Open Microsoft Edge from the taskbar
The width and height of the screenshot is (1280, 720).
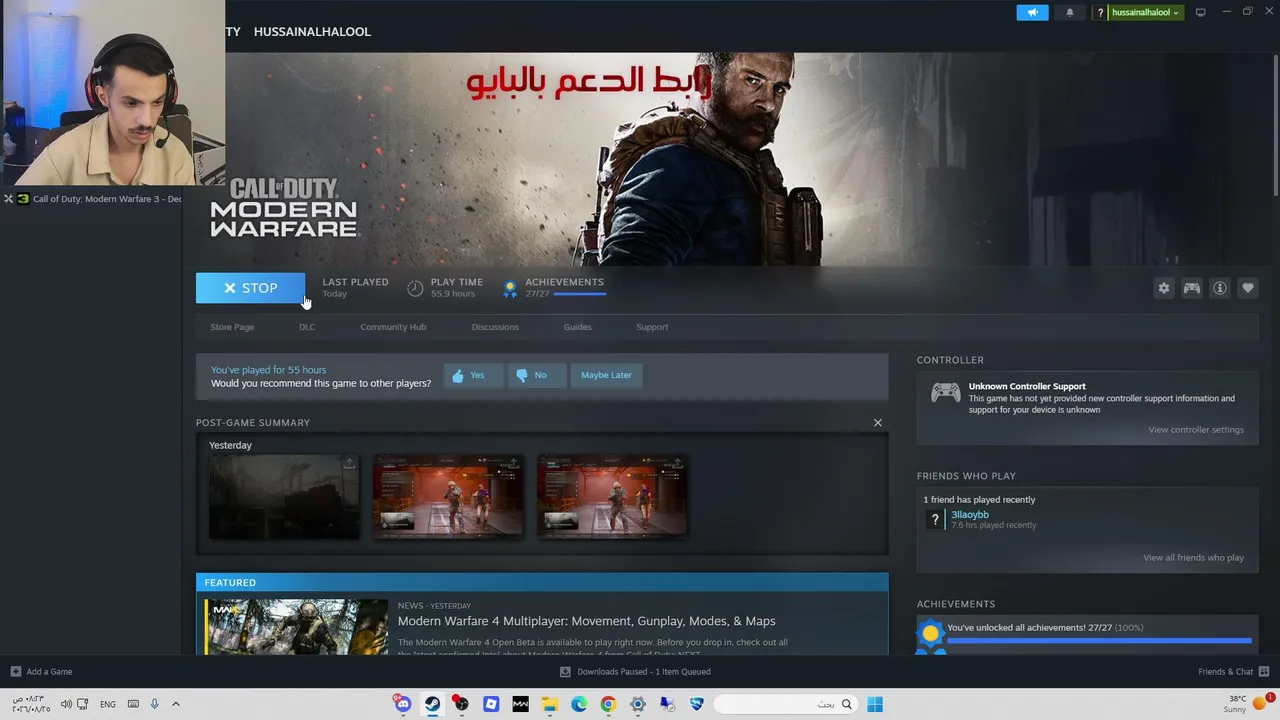579,704
